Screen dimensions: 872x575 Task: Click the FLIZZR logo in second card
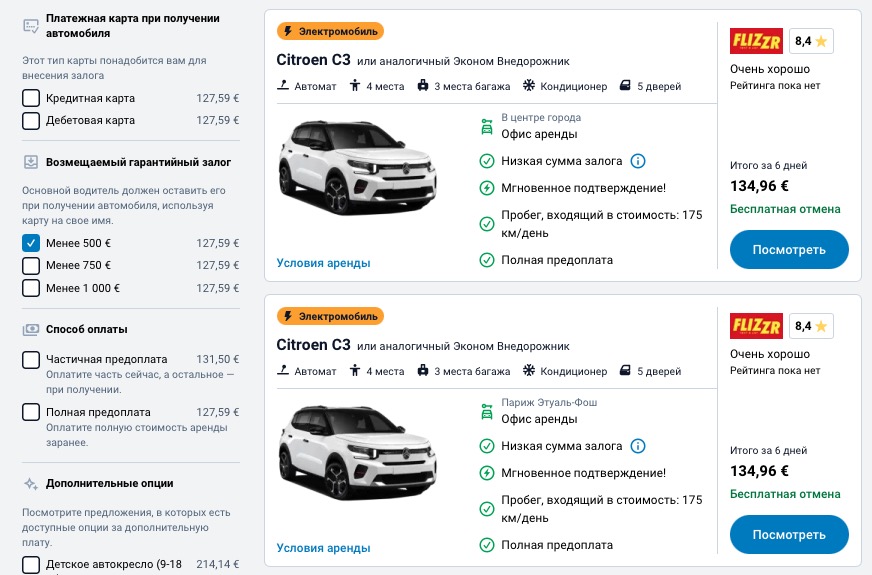coord(756,326)
